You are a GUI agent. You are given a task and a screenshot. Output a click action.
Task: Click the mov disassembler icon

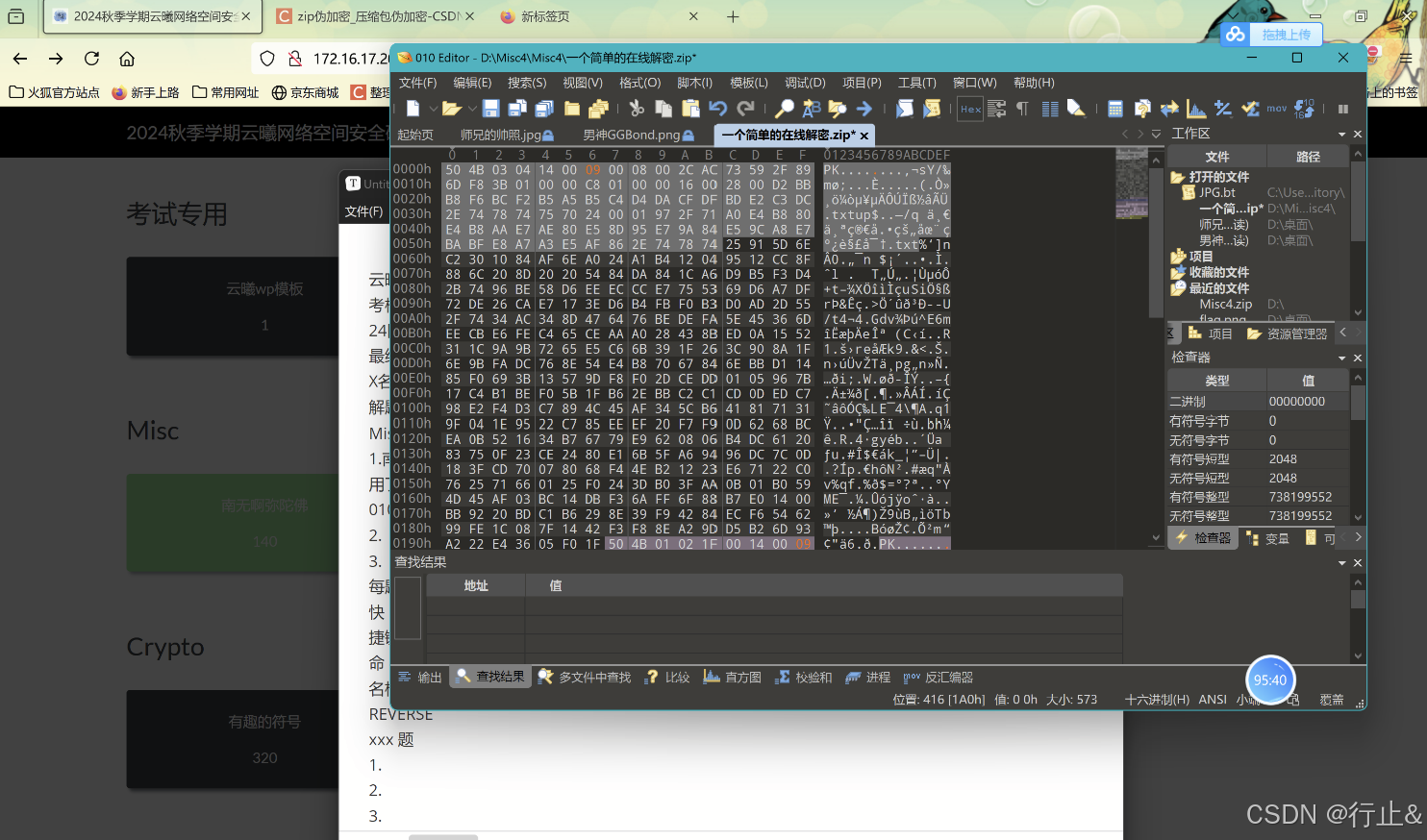coord(1277,109)
